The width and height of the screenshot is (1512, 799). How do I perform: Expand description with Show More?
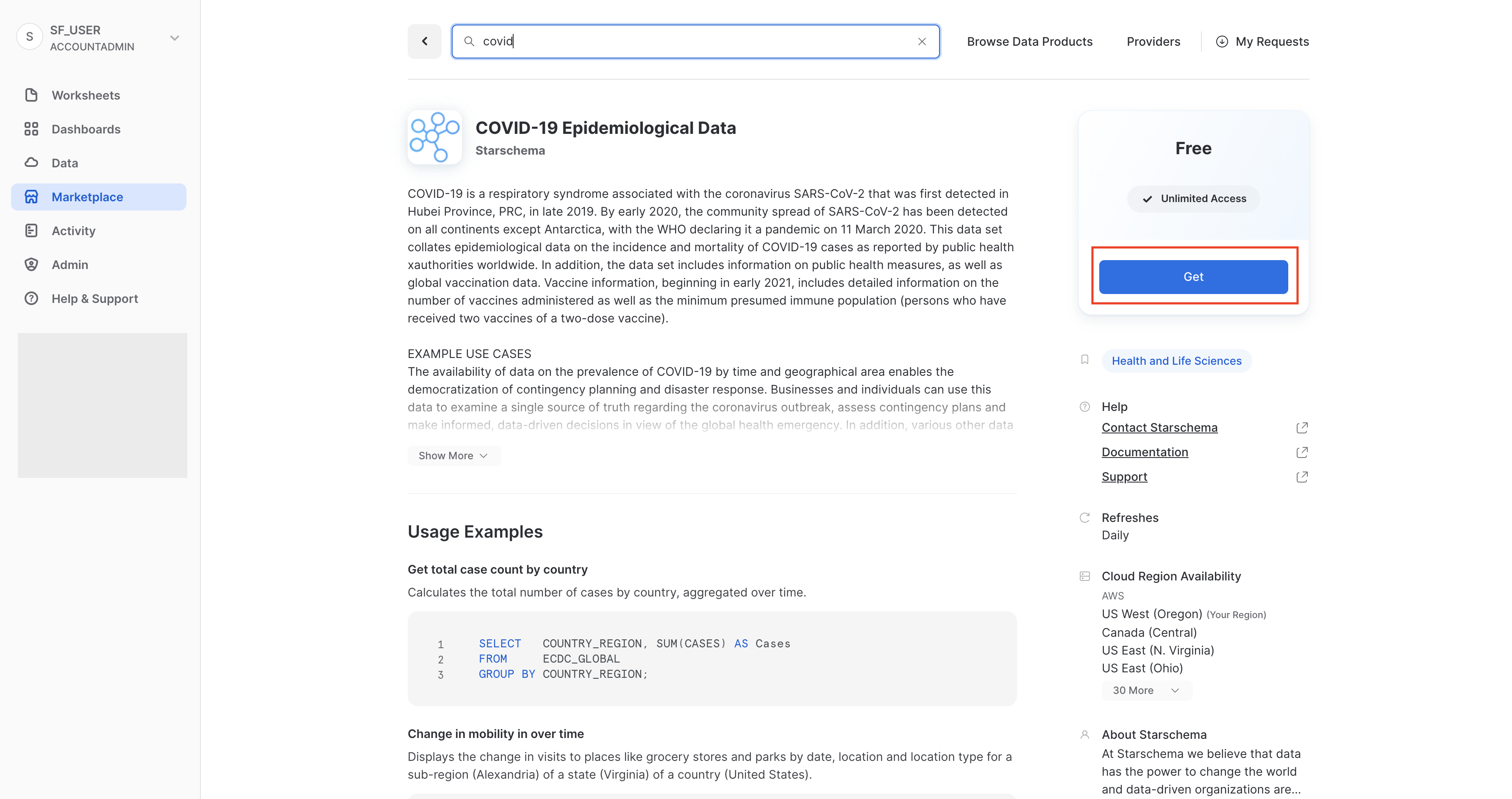click(x=453, y=456)
